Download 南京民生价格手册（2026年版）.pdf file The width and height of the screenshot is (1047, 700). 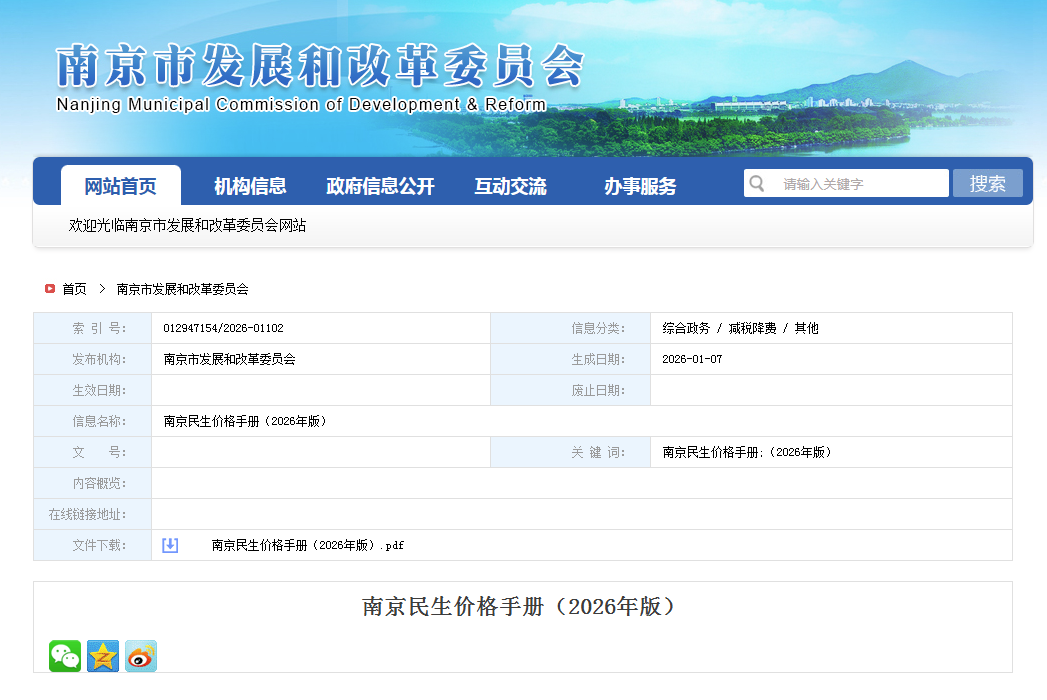point(307,545)
